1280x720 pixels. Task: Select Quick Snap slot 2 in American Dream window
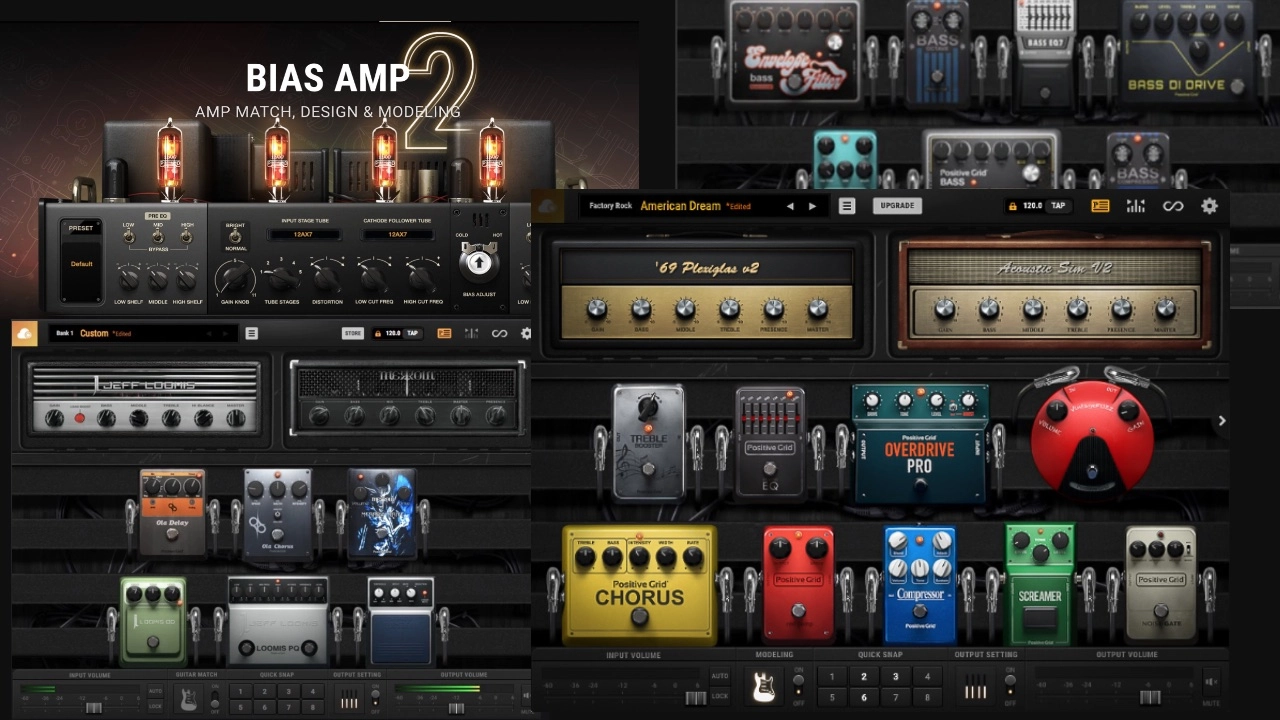pyautogui.click(x=864, y=676)
